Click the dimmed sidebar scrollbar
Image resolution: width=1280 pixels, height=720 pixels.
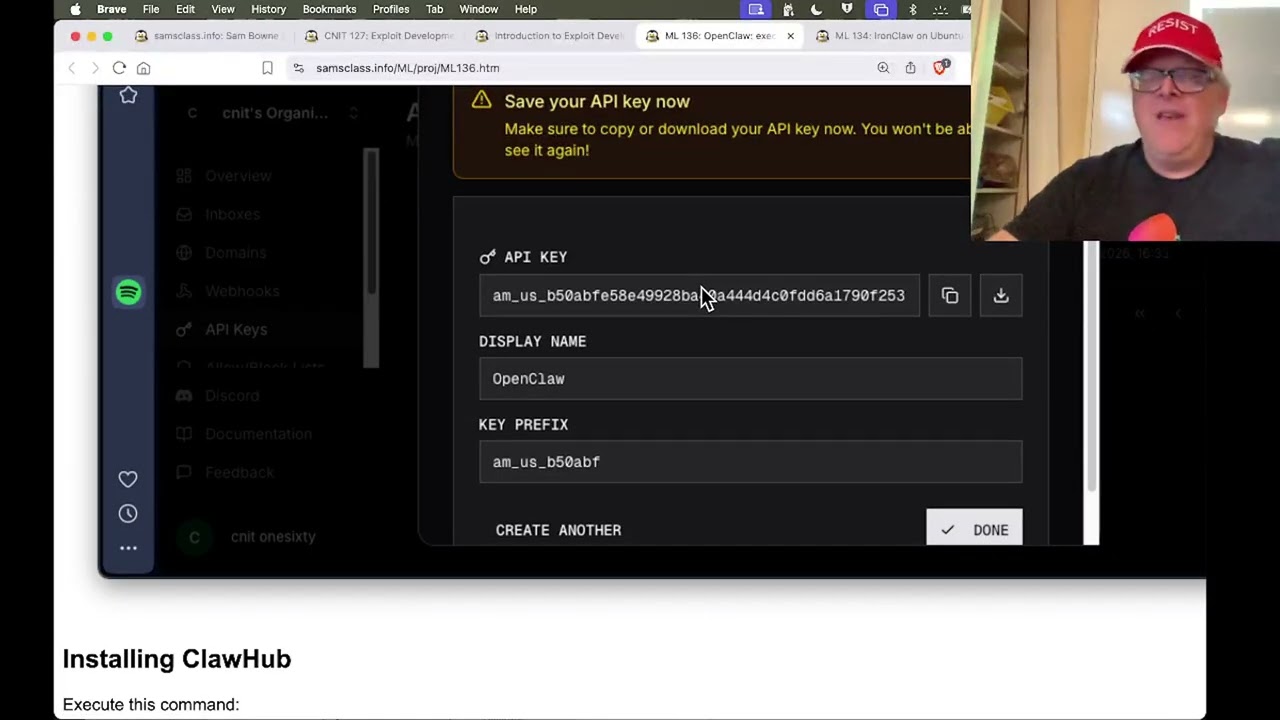click(x=371, y=258)
